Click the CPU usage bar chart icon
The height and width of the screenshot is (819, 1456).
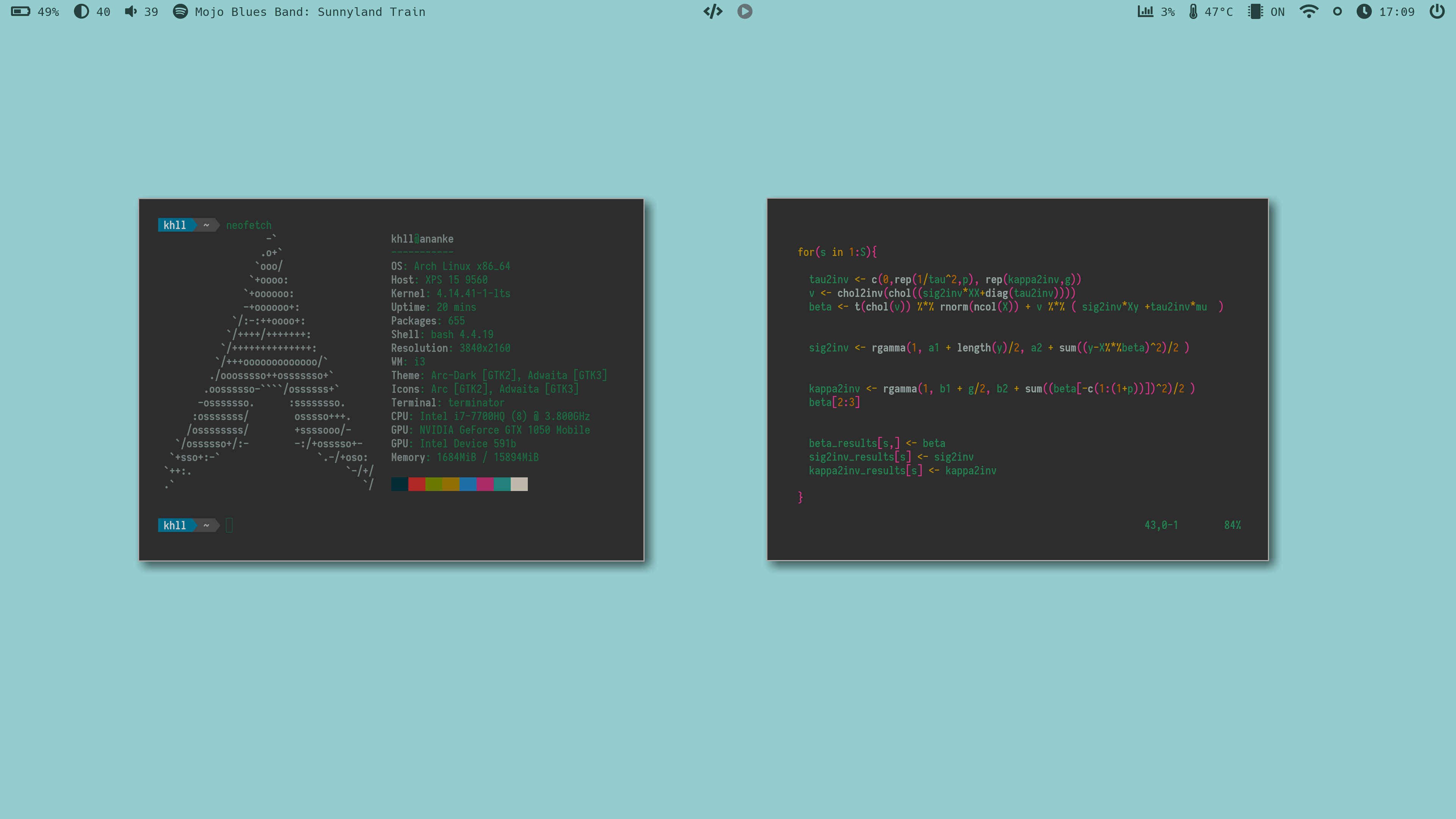point(1145,11)
